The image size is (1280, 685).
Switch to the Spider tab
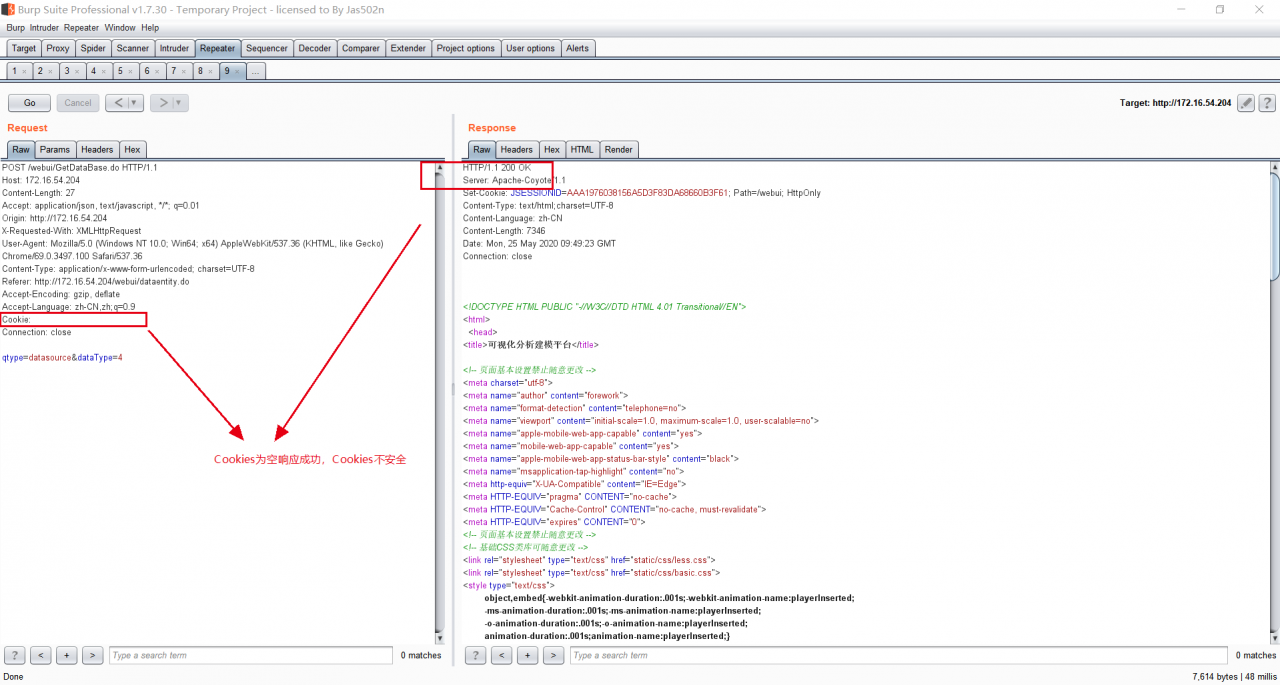(93, 48)
